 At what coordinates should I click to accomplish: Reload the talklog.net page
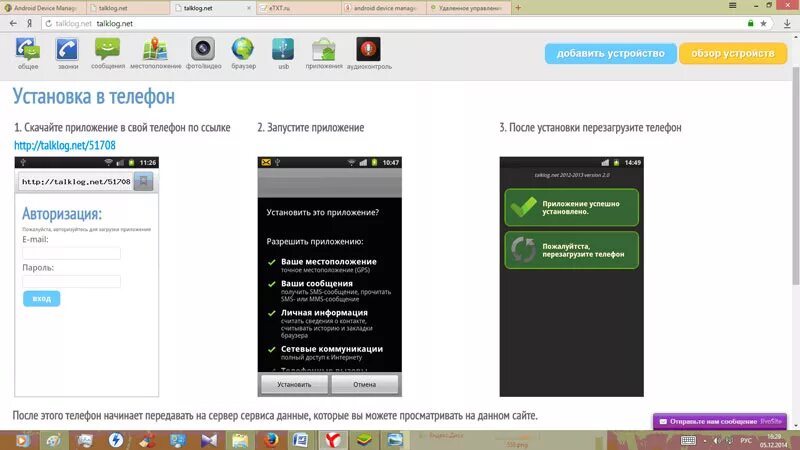[x=48, y=23]
